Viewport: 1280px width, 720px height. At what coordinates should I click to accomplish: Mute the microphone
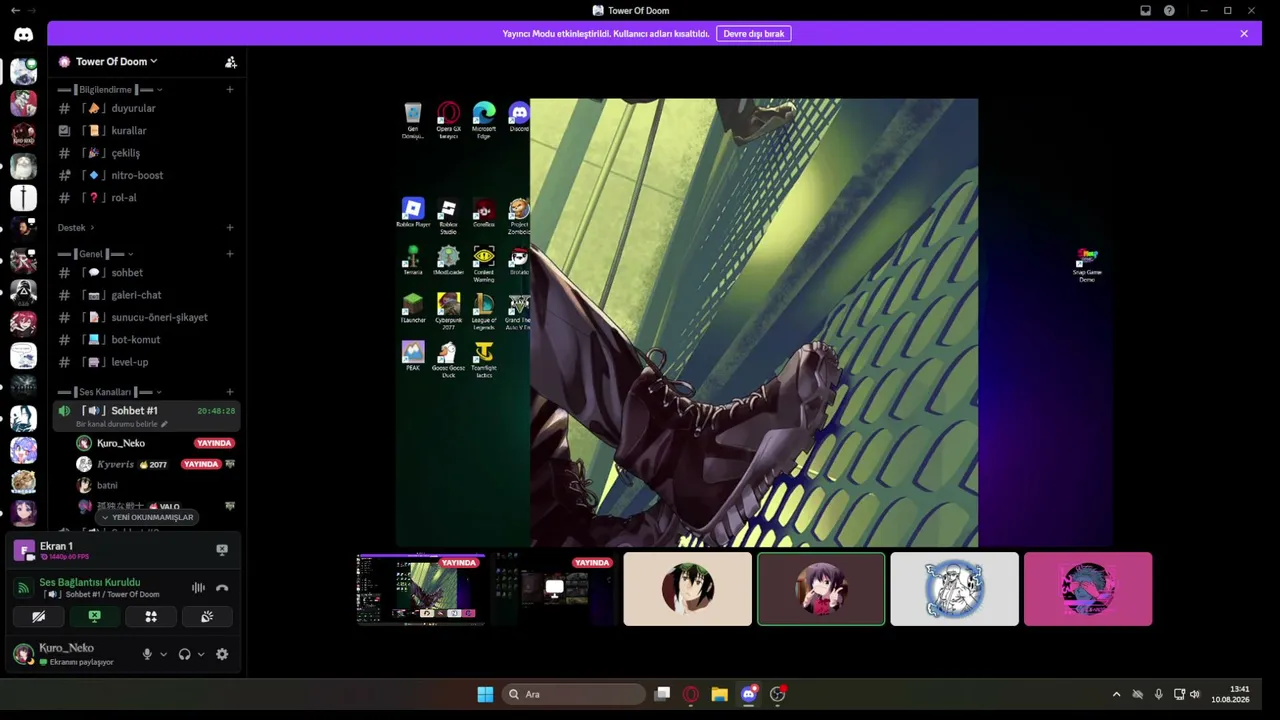coord(147,654)
